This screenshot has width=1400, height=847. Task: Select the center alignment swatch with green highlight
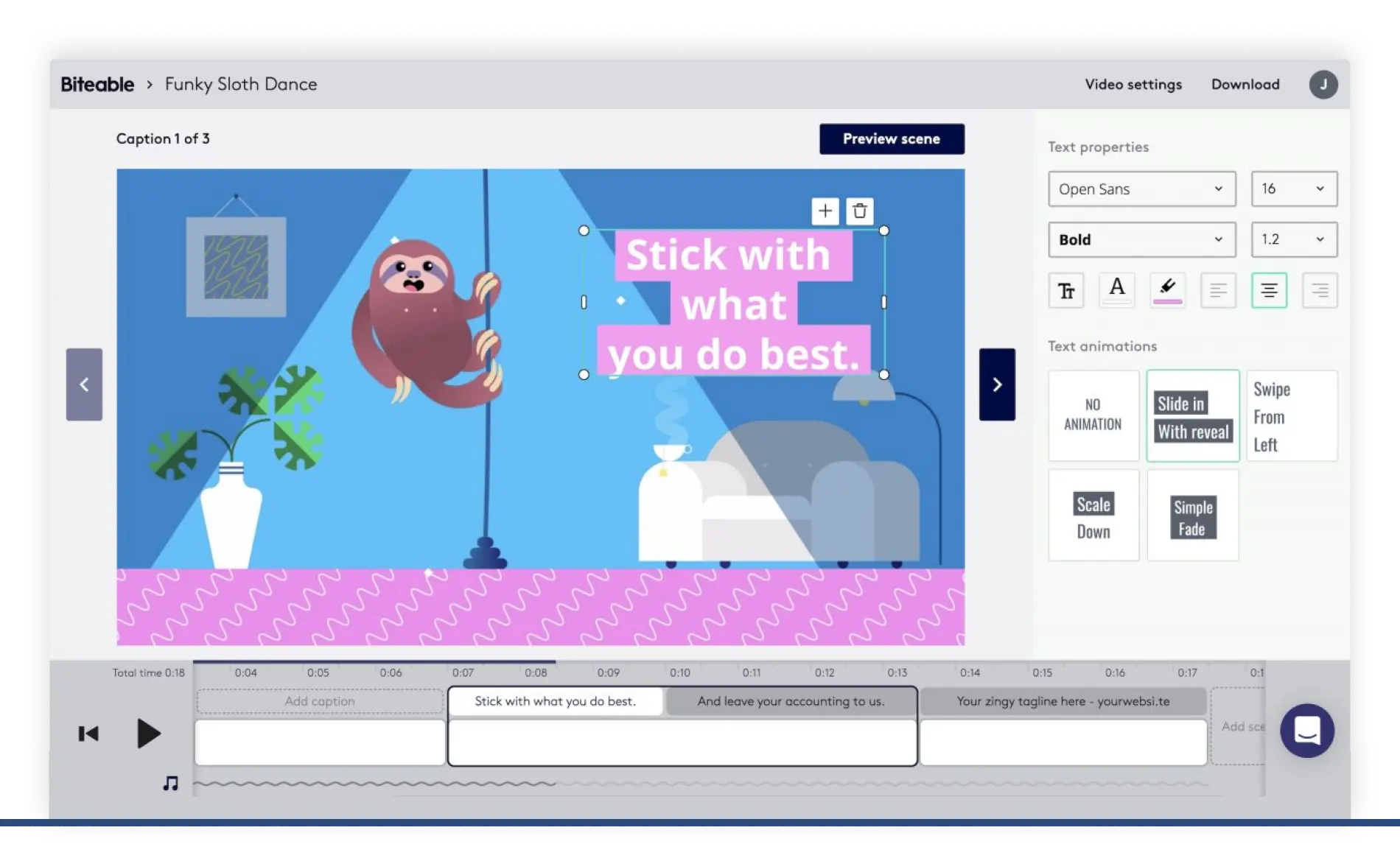[1269, 289]
